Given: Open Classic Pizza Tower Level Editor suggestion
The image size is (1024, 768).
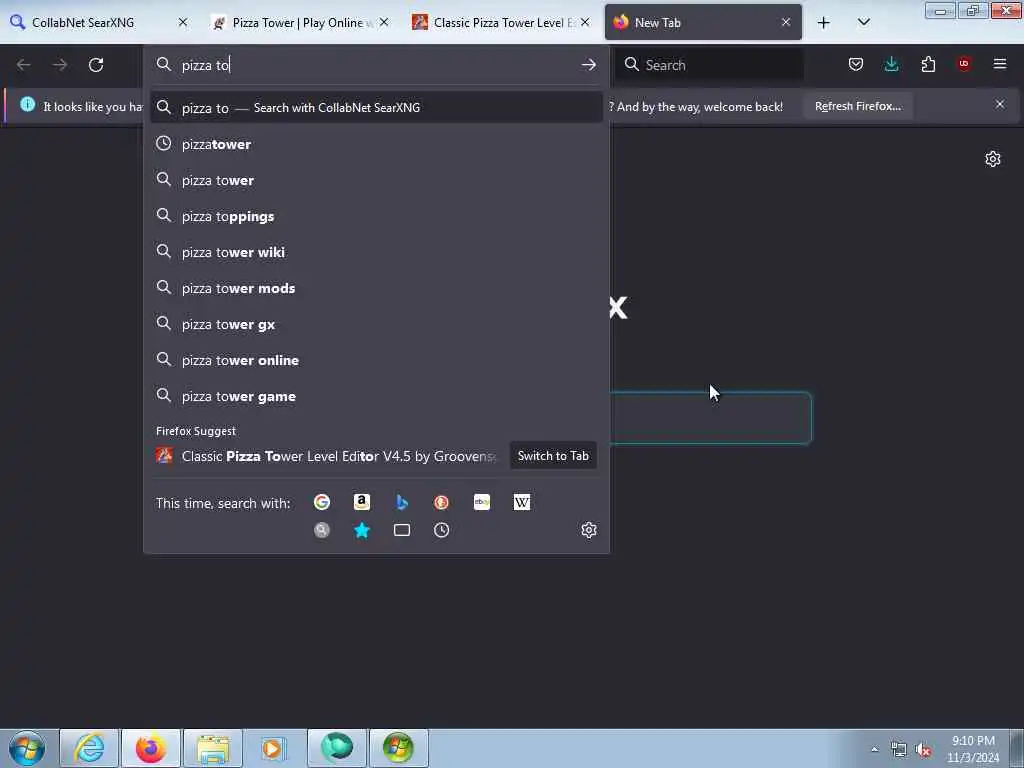Looking at the screenshot, I should pos(327,456).
